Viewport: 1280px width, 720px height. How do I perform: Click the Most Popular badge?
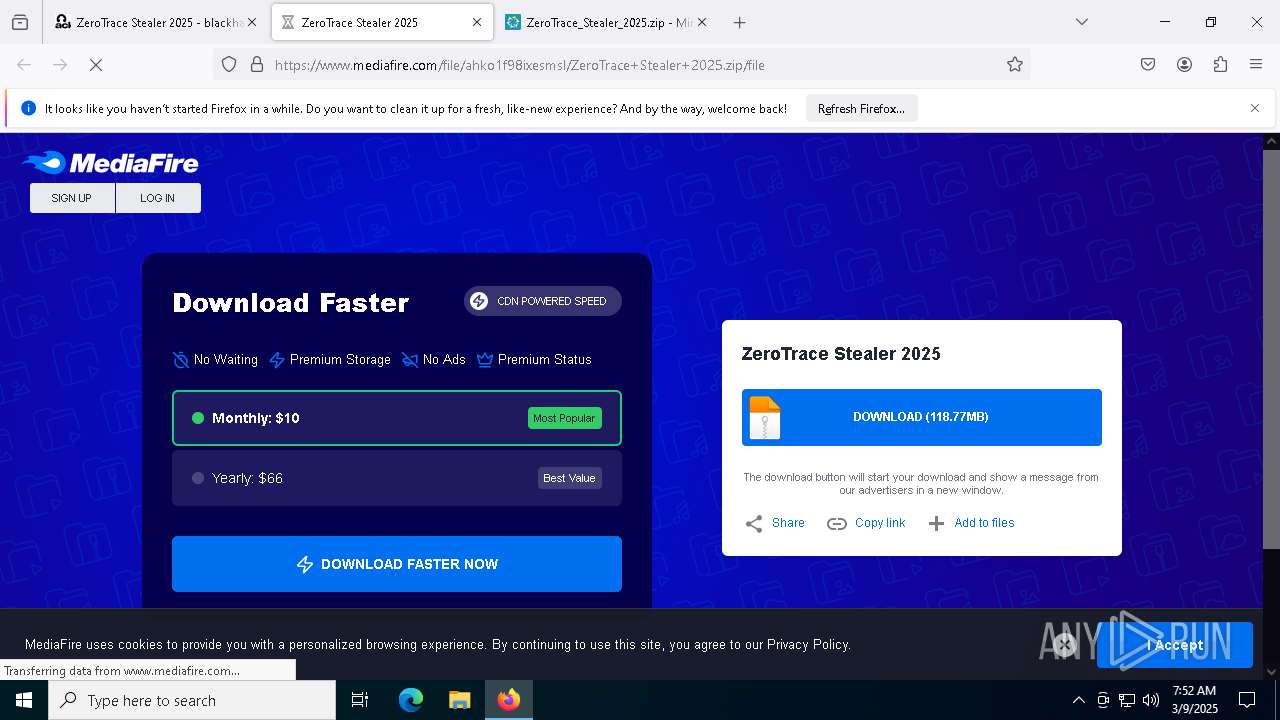pyautogui.click(x=565, y=418)
